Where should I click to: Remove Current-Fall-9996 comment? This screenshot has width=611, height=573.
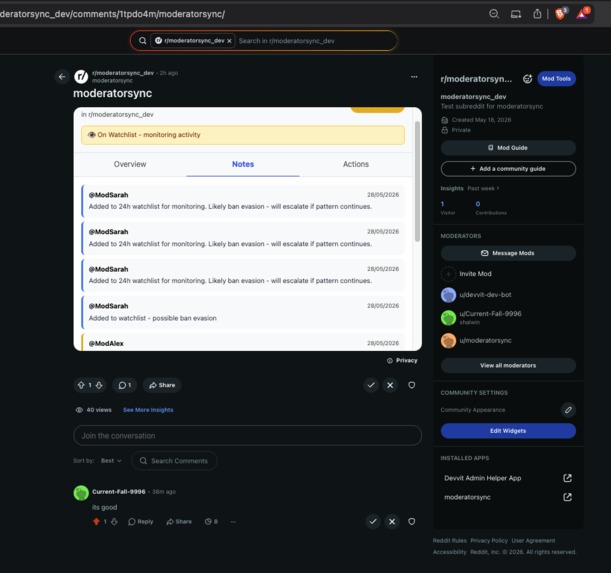[x=392, y=522]
